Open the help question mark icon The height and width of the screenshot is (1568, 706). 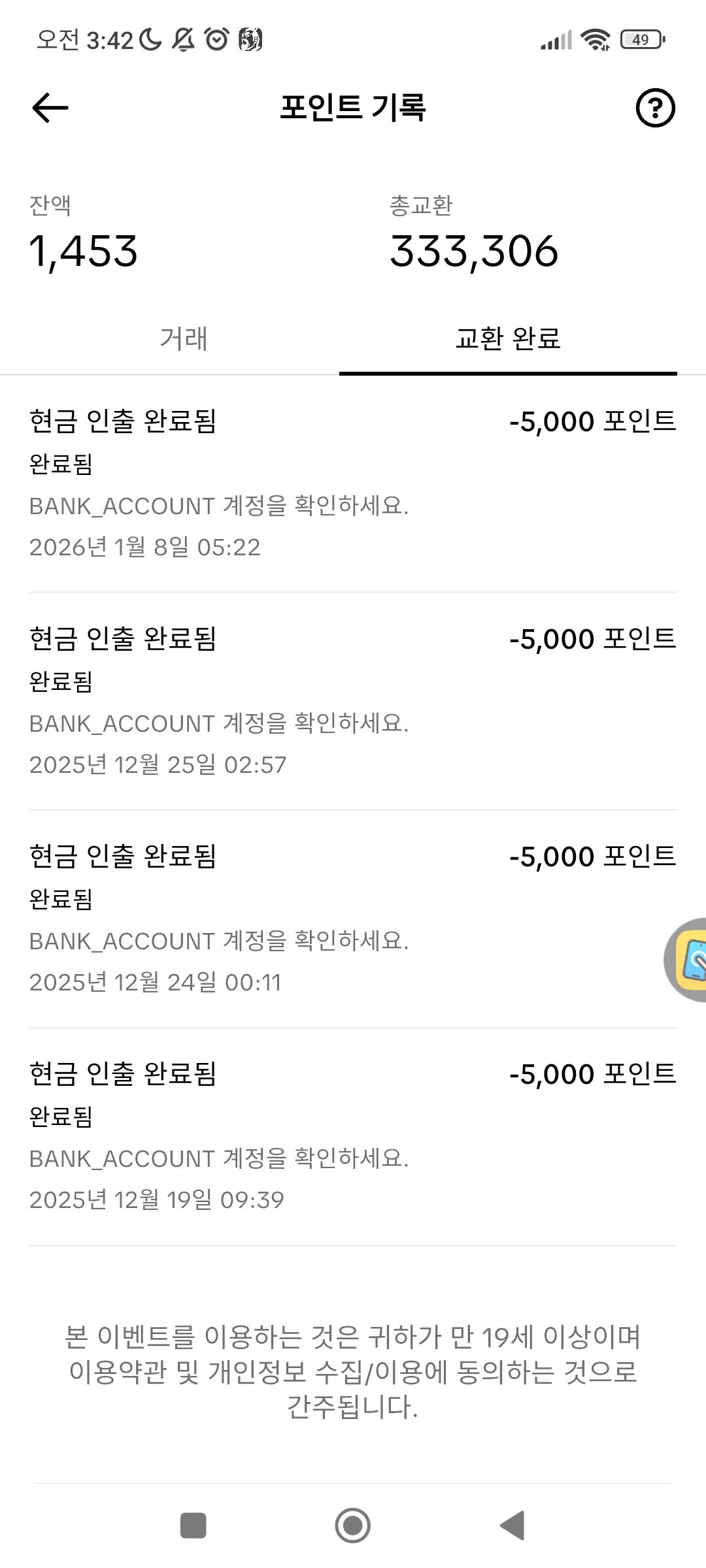click(x=655, y=108)
